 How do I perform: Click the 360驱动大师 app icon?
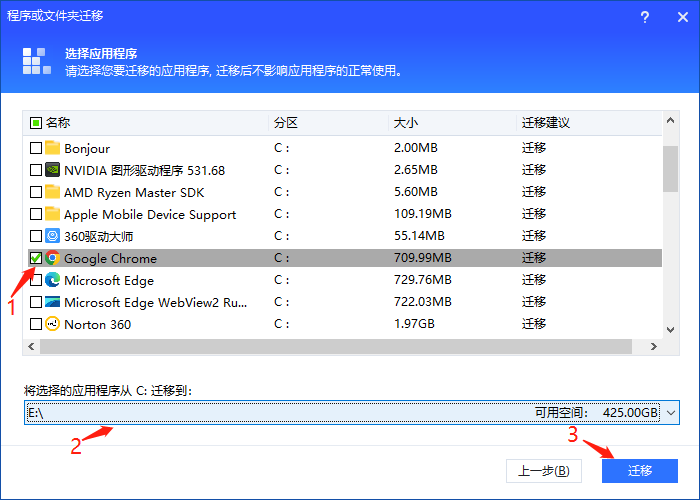click(53, 236)
